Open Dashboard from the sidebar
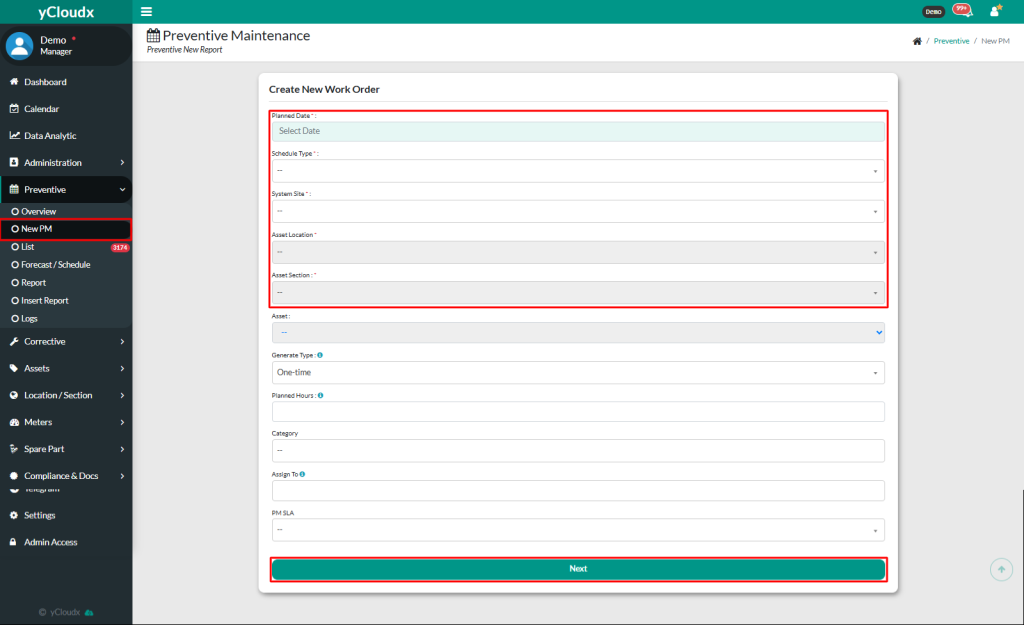This screenshot has width=1024, height=625. [x=45, y=82]
